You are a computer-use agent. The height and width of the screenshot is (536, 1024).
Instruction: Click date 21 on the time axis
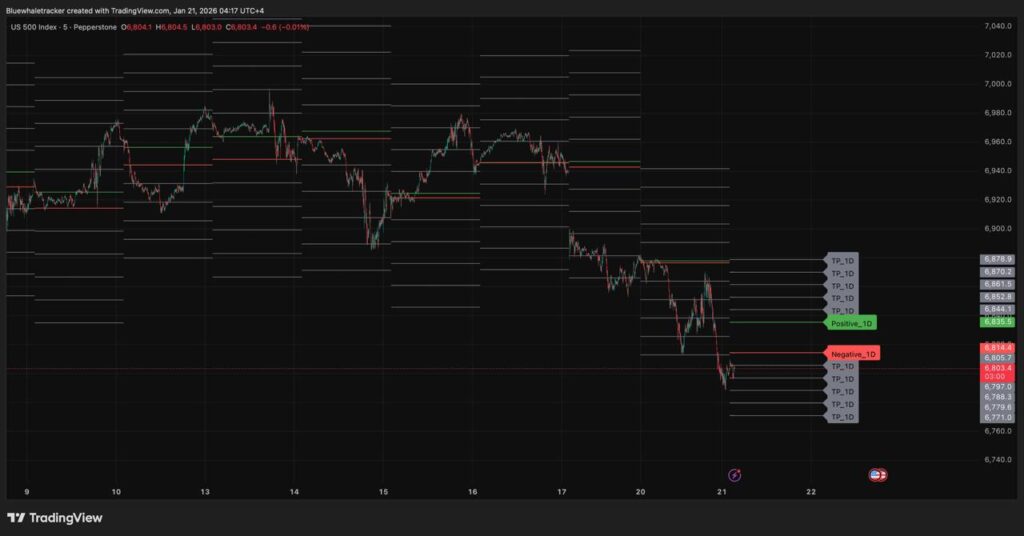(722, 492)
